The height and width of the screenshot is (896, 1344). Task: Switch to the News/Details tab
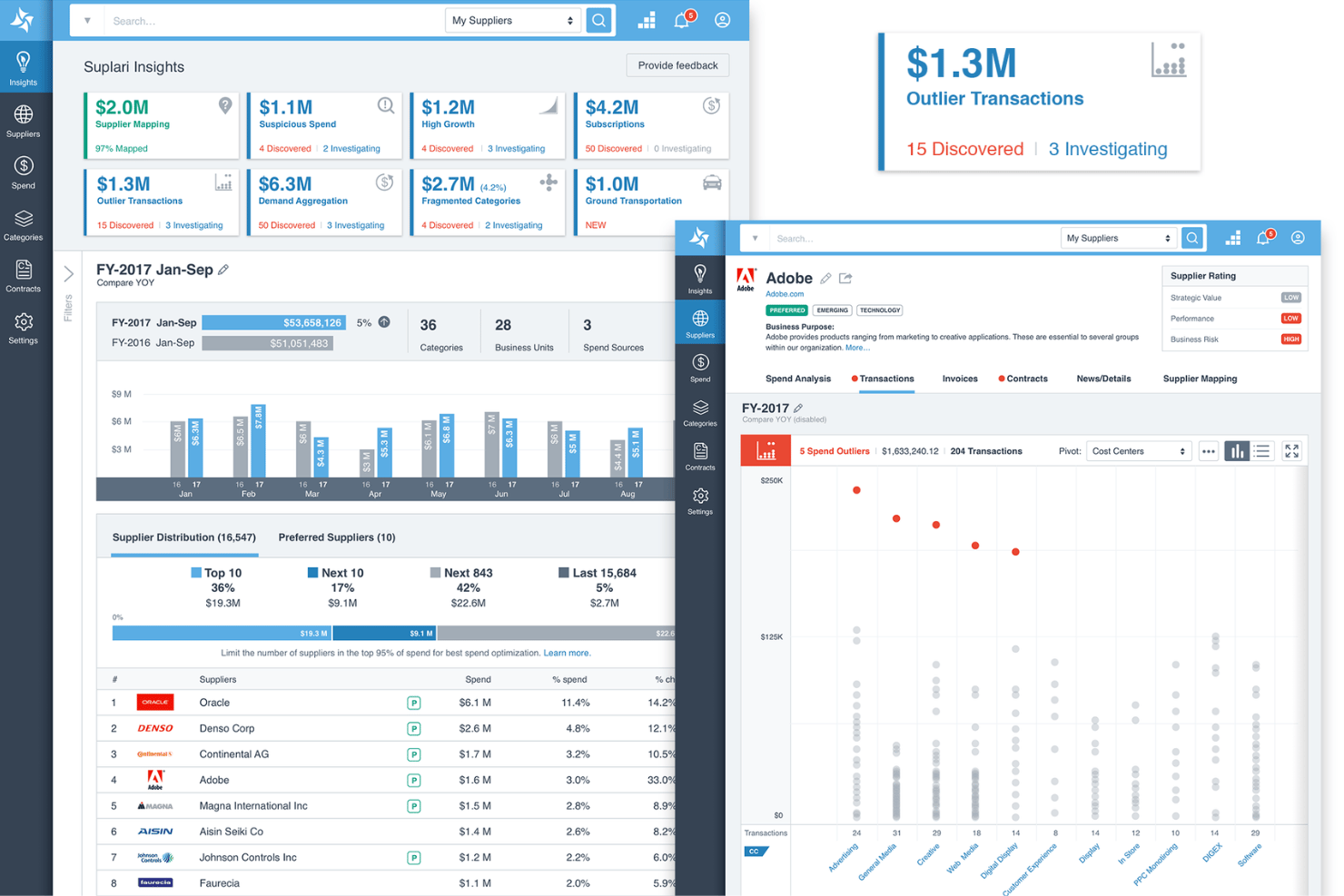click(x=1103, y=379)
